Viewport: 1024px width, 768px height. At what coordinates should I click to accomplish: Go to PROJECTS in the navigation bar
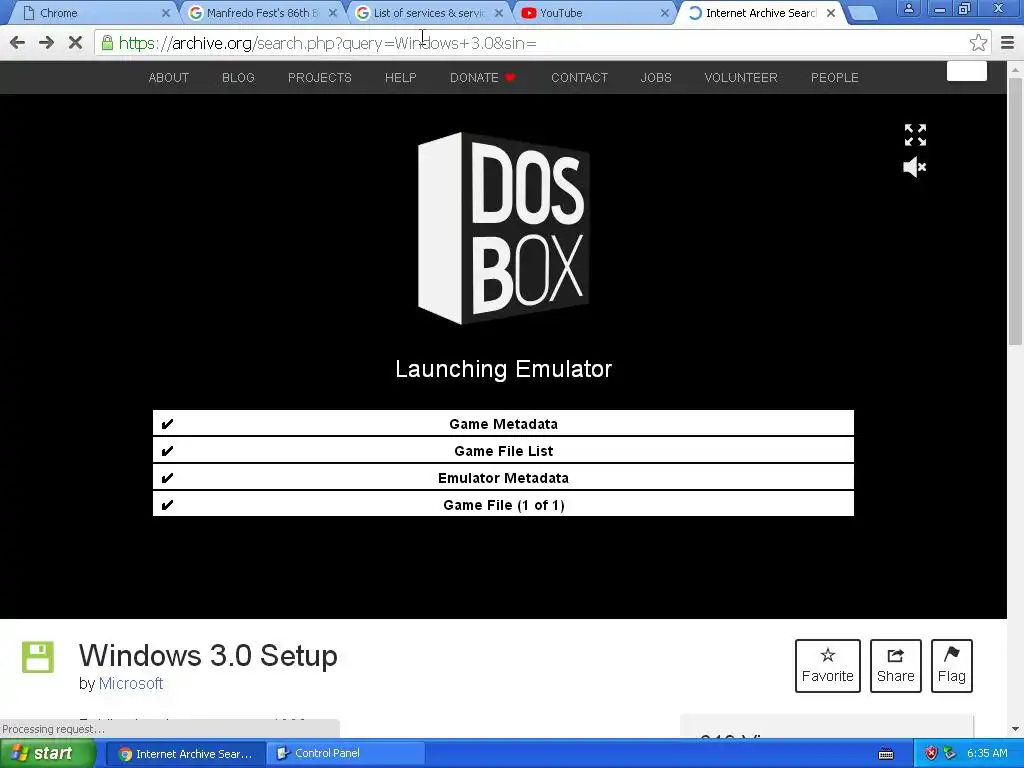(319, 78)
